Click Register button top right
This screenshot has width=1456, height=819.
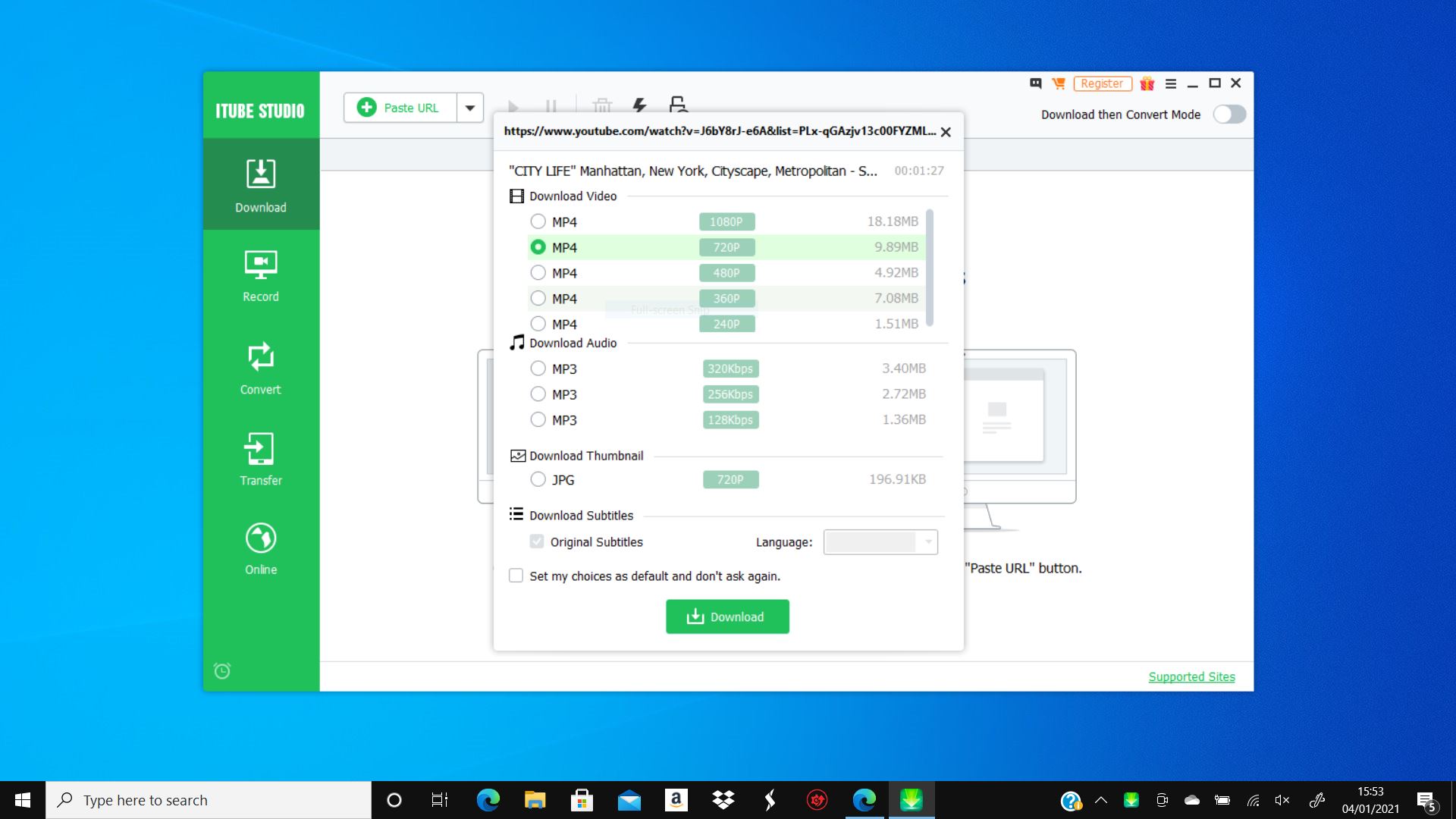click(1102, 83)
